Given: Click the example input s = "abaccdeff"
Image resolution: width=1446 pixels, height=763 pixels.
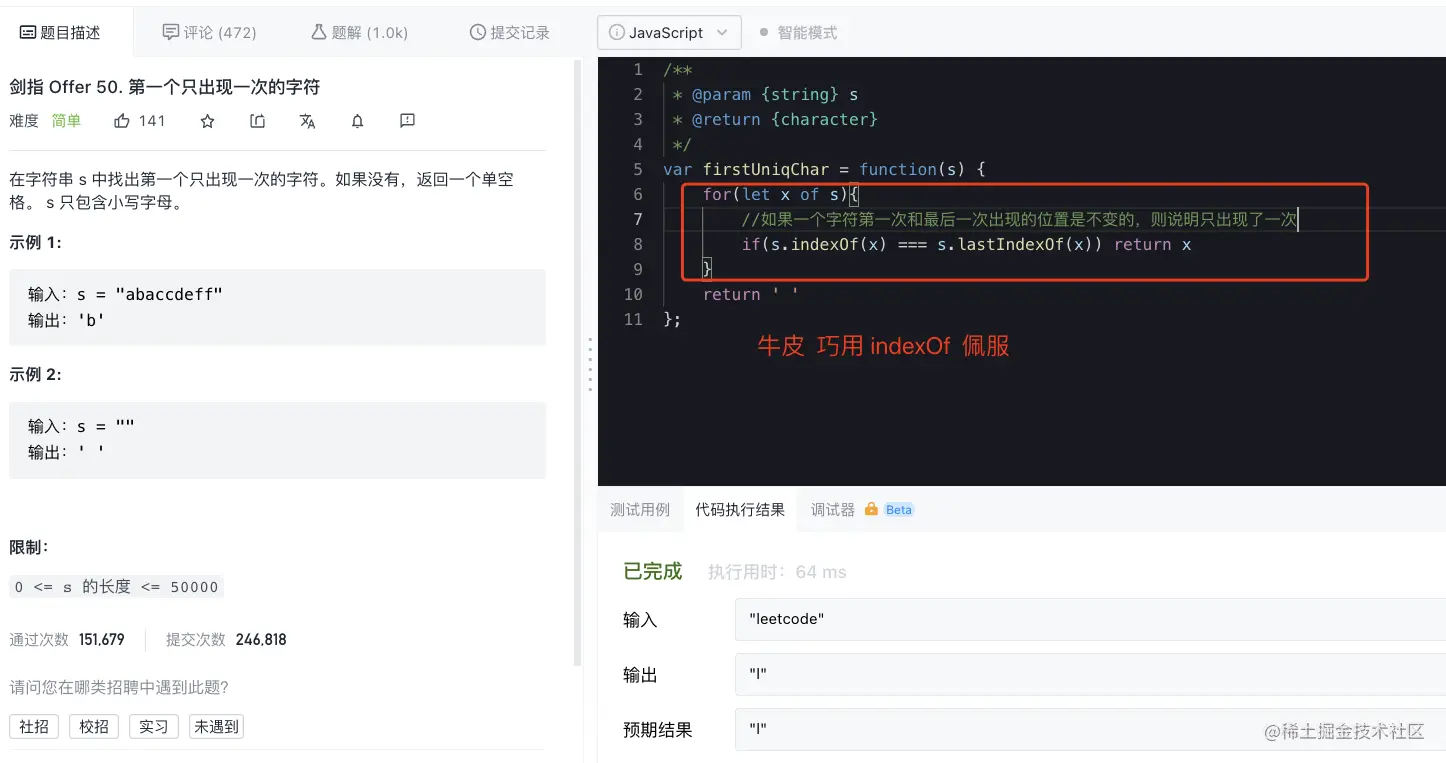Looking at the screenshot, I should (x=125, y=294).
